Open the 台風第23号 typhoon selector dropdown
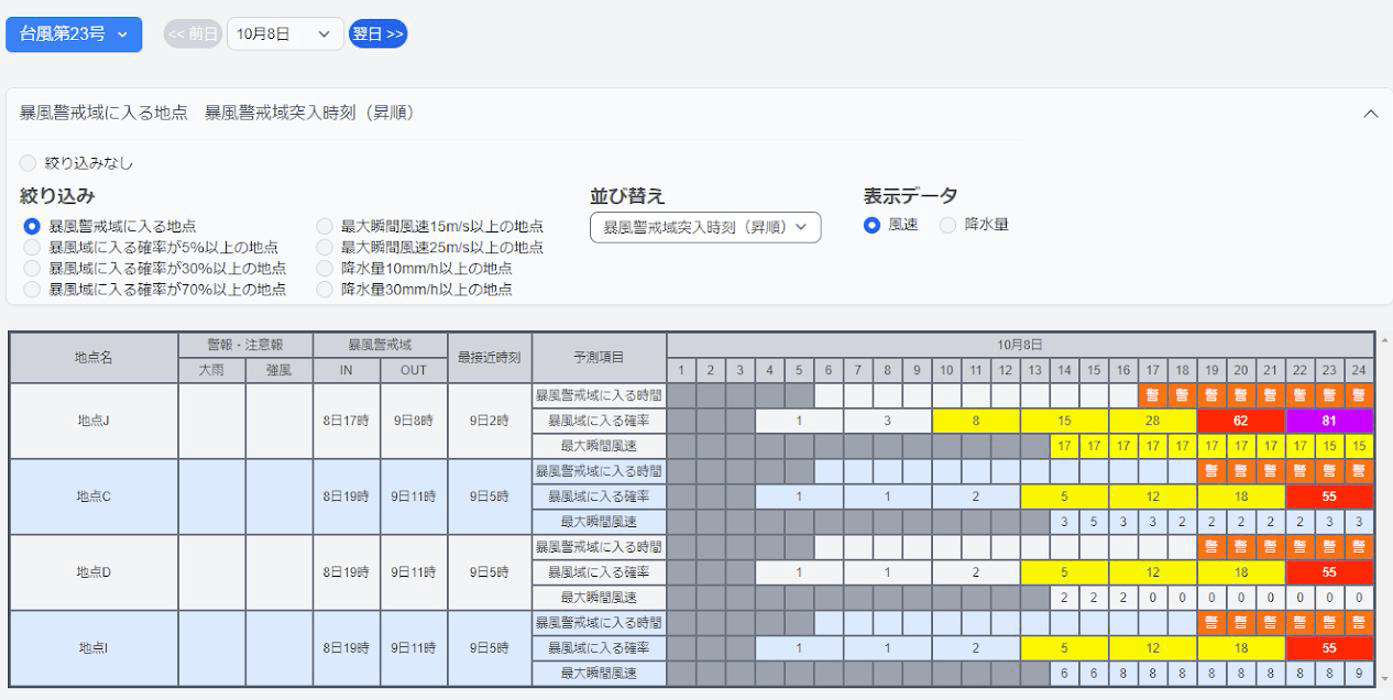 pos(73,34)
